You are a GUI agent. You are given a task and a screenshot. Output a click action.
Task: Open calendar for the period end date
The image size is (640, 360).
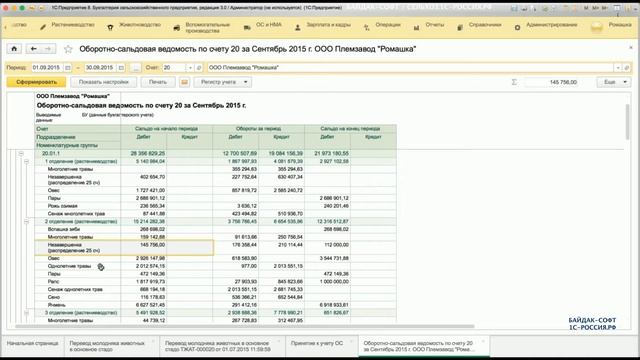pyautogui.click(x=121, y=68)
